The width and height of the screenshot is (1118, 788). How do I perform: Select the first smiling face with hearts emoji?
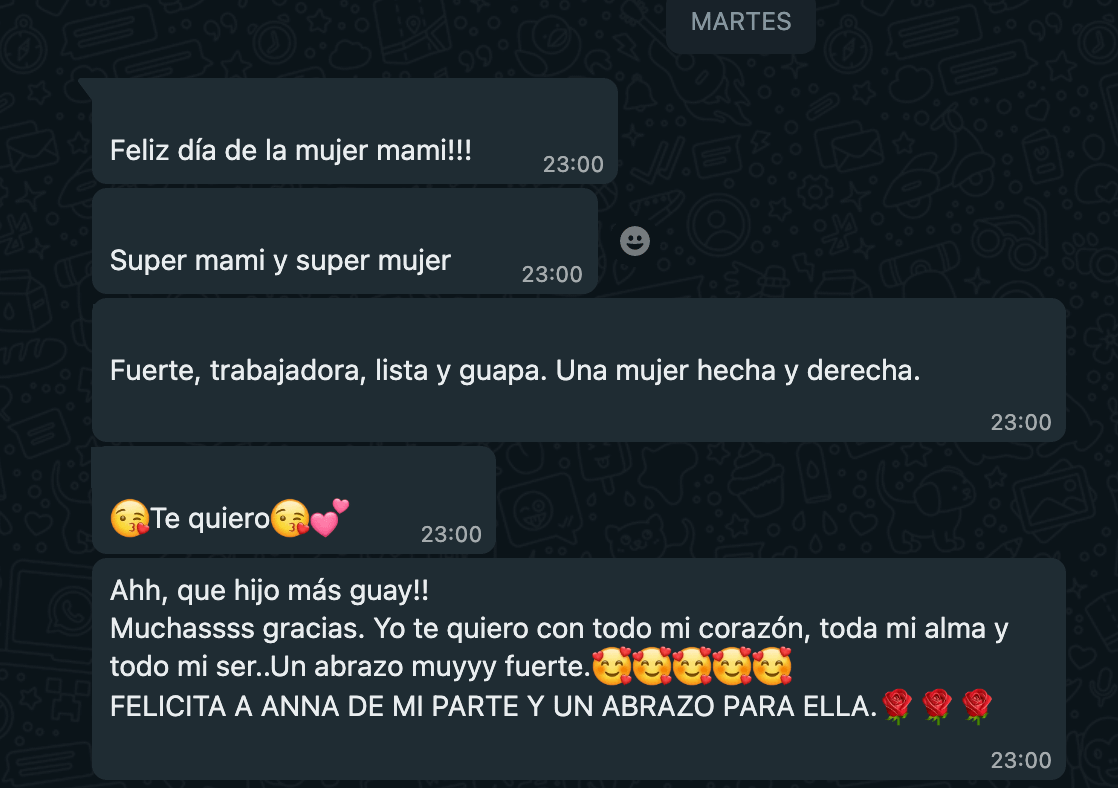coord(612,666)
